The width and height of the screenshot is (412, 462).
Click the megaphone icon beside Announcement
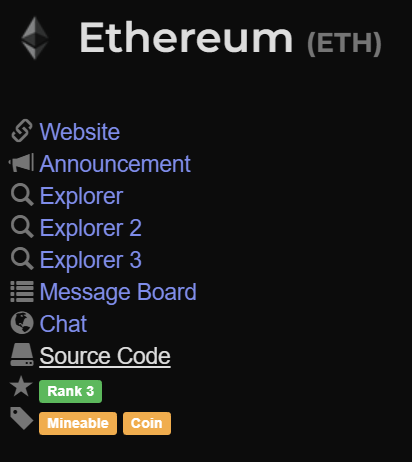point(21,163)
